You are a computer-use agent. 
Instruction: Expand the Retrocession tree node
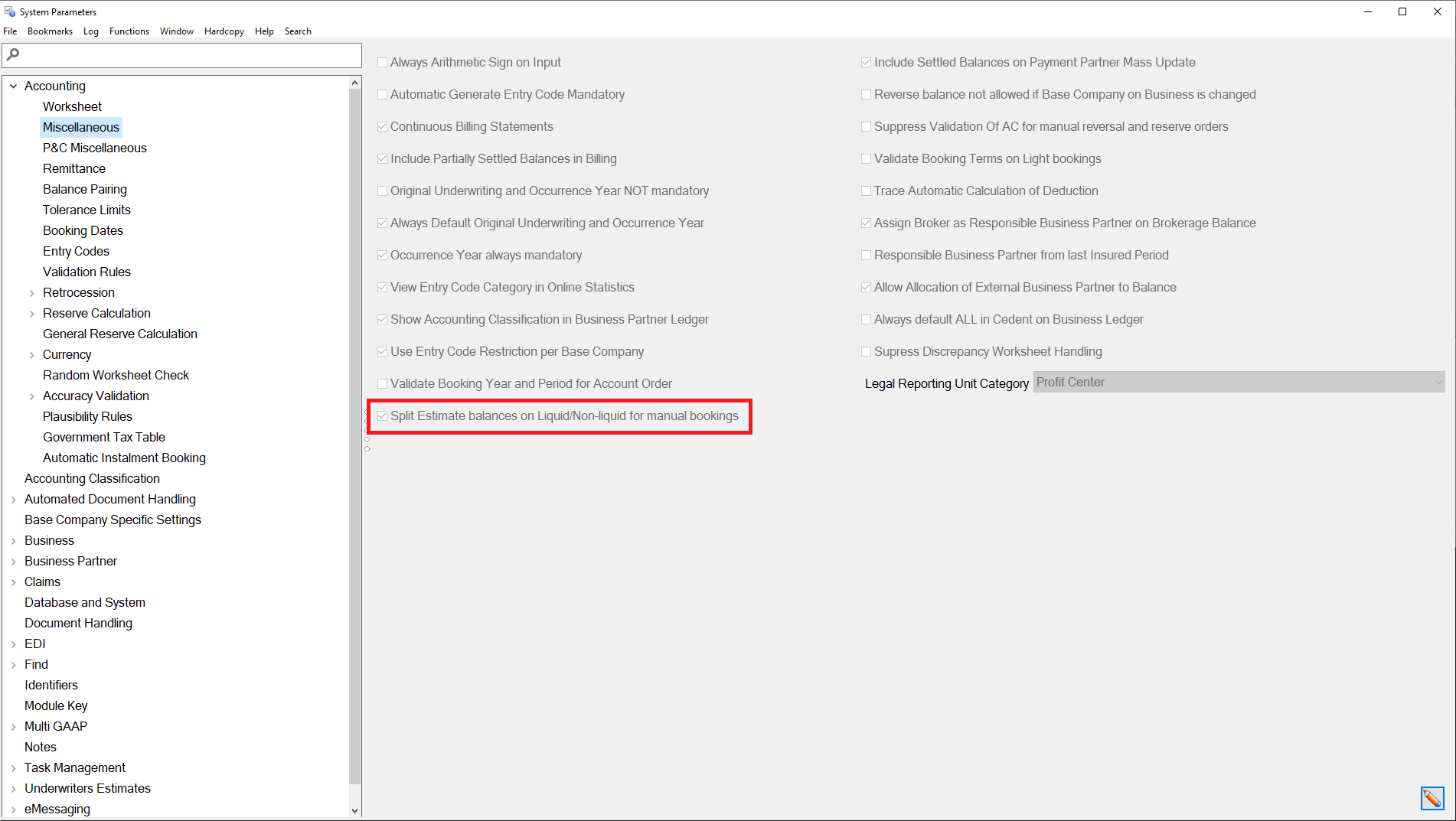click(x=31, y=292)
